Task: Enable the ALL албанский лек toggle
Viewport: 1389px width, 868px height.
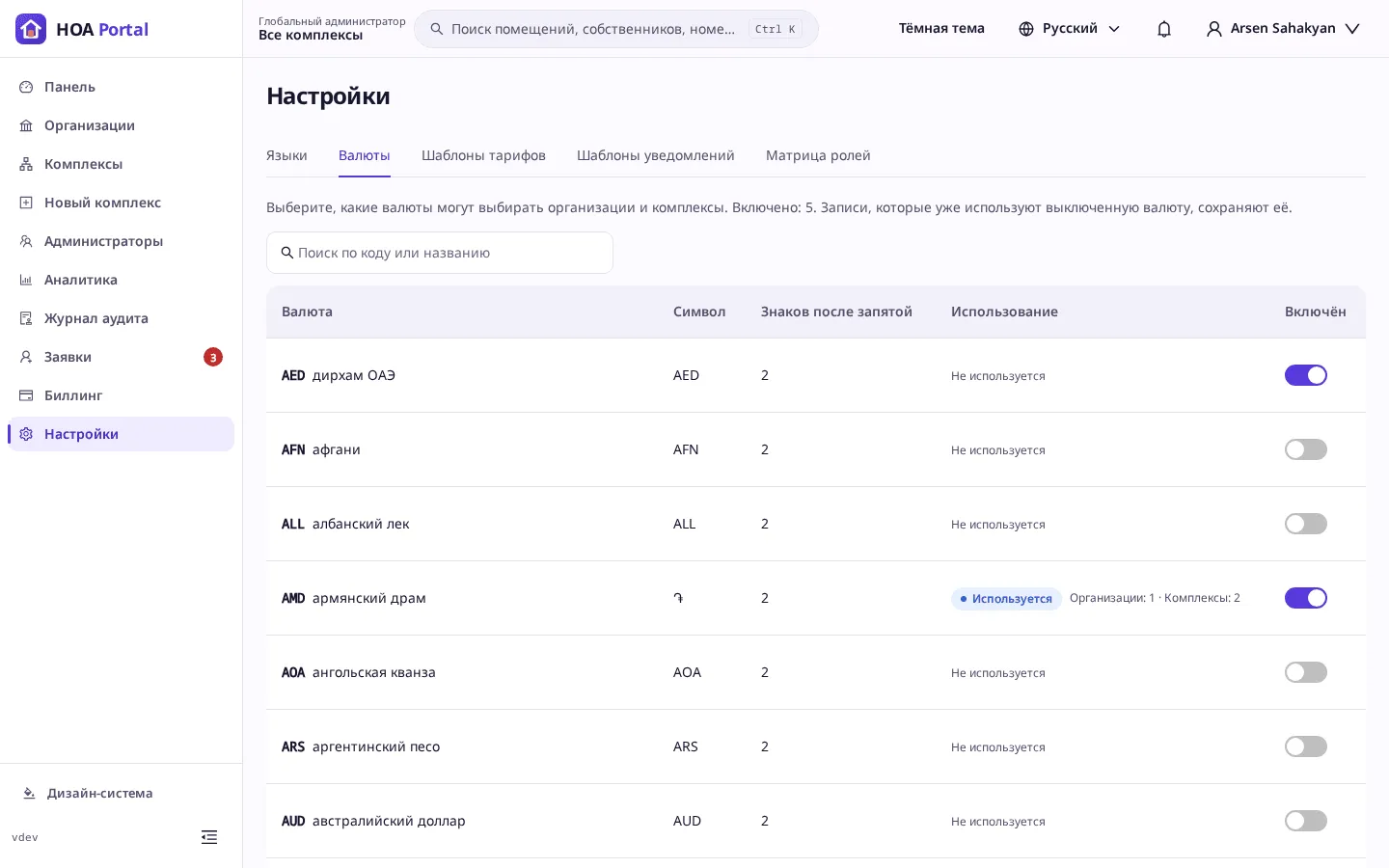Action: click(1306, 524)
